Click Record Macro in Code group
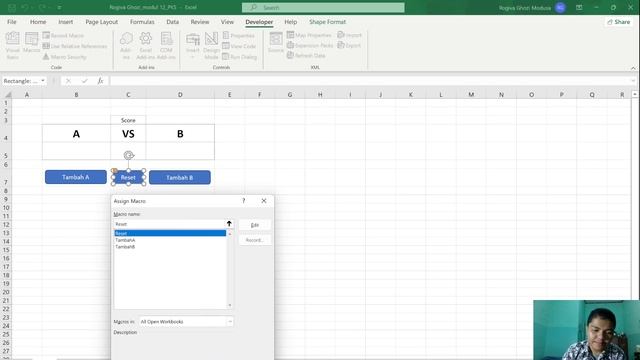Viewport: 640px width, 360px height. pos(63,36)
